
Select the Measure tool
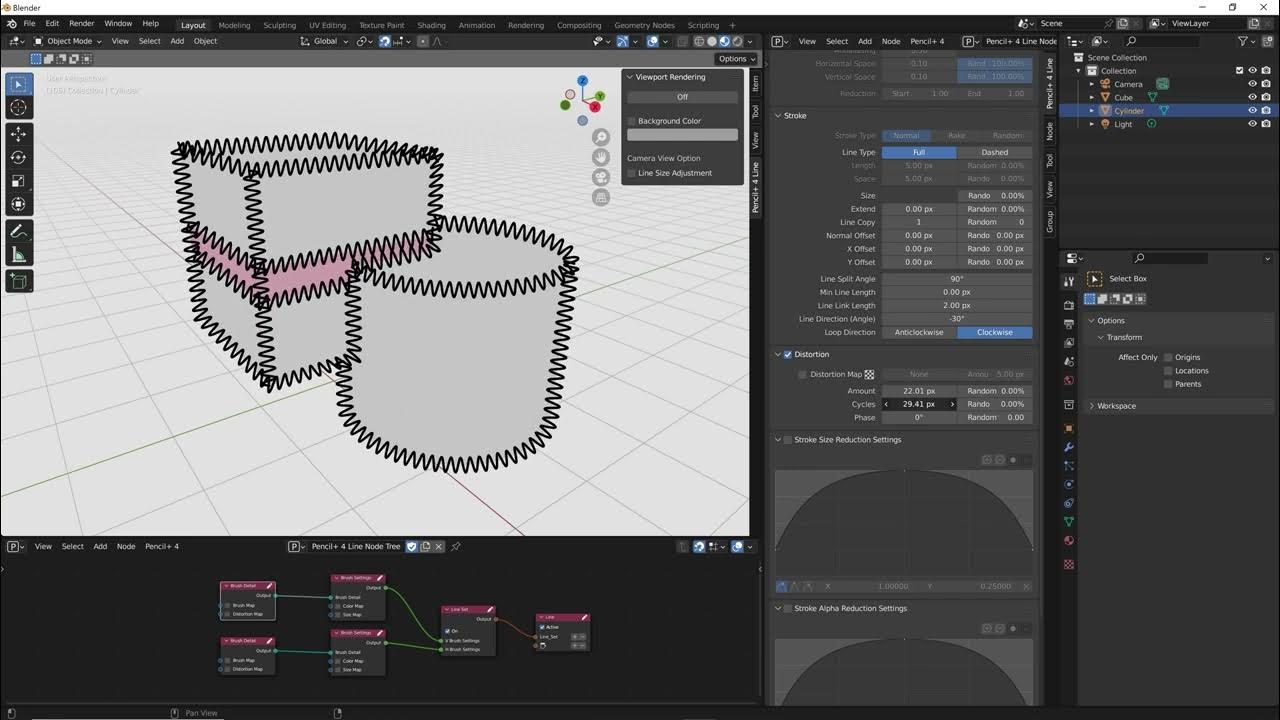18,255
